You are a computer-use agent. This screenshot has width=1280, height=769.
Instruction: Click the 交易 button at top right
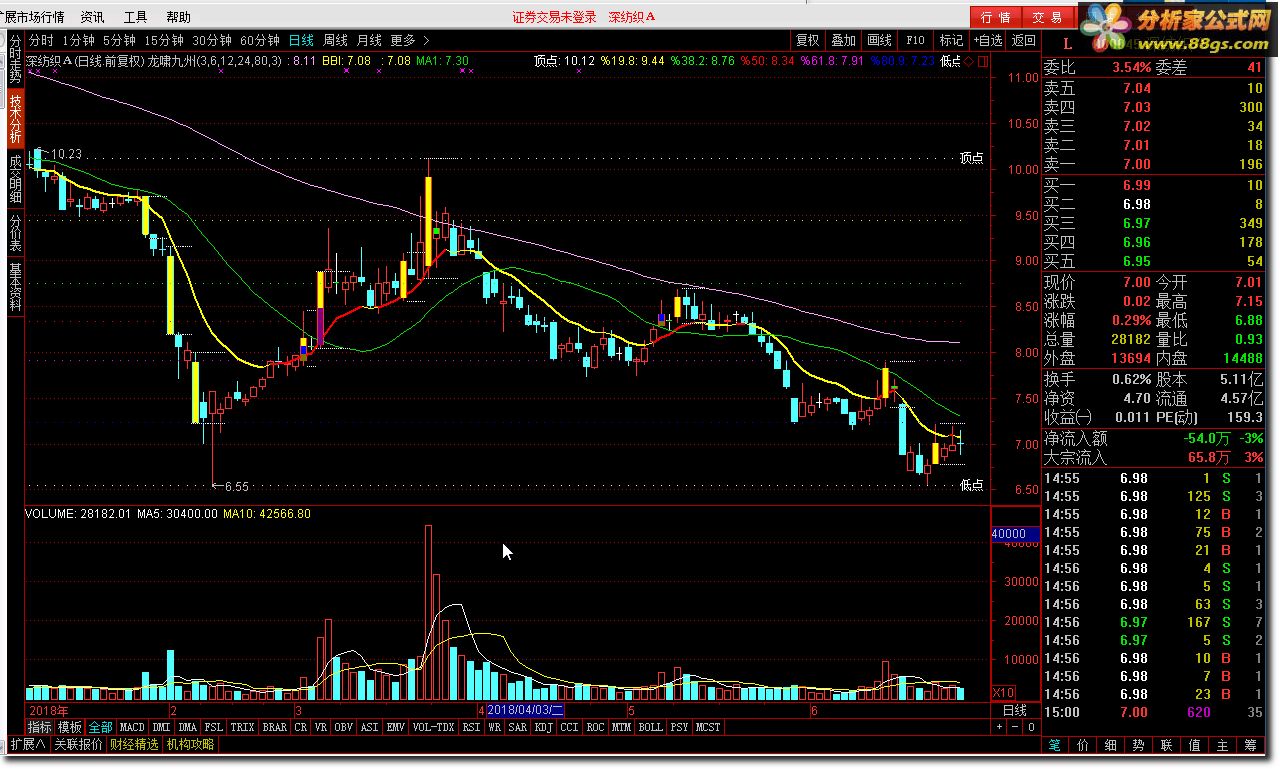[1047, 17]
